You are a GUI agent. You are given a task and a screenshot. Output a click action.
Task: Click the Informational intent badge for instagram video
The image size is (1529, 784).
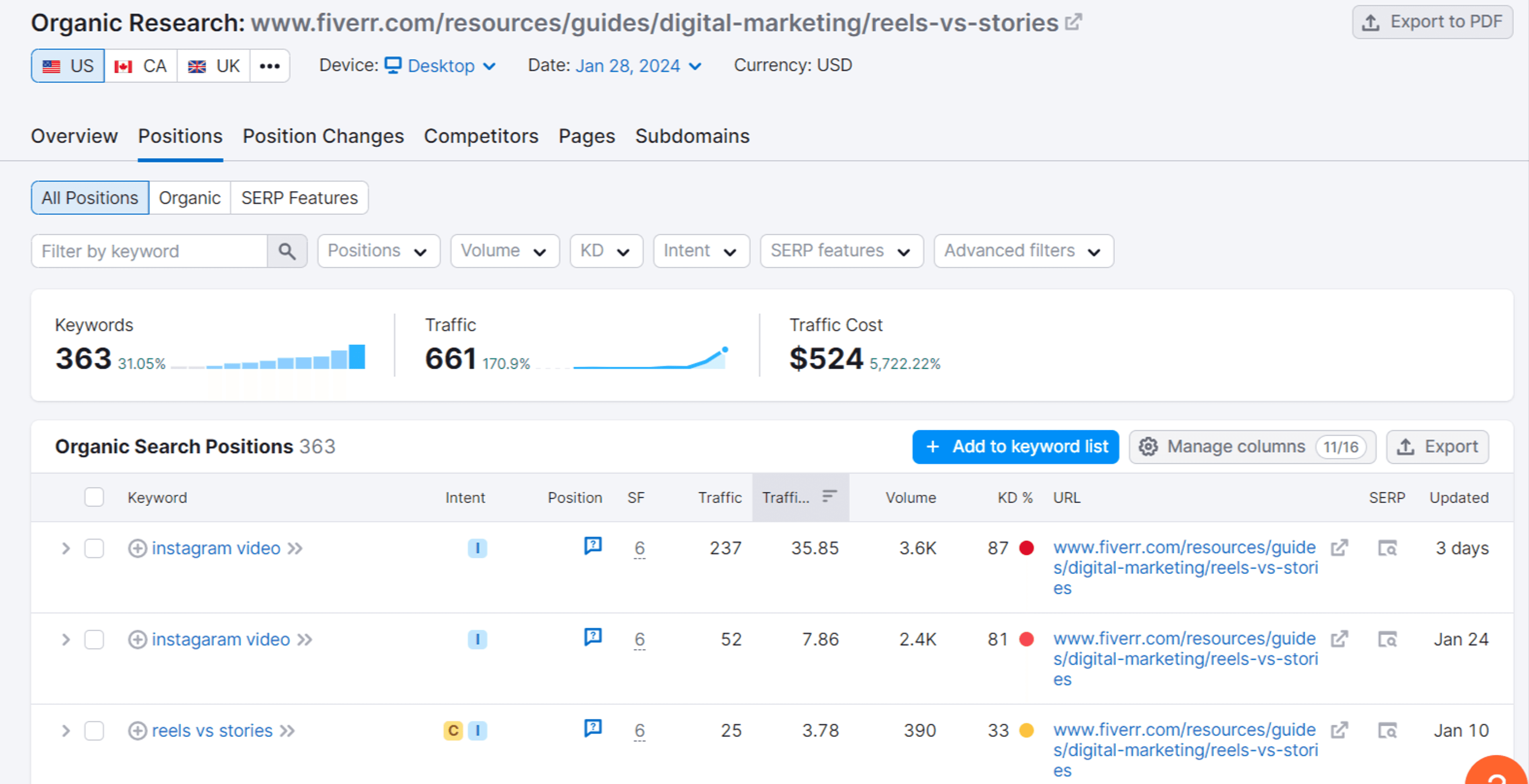pyautogui.click(x=477, y=548)
